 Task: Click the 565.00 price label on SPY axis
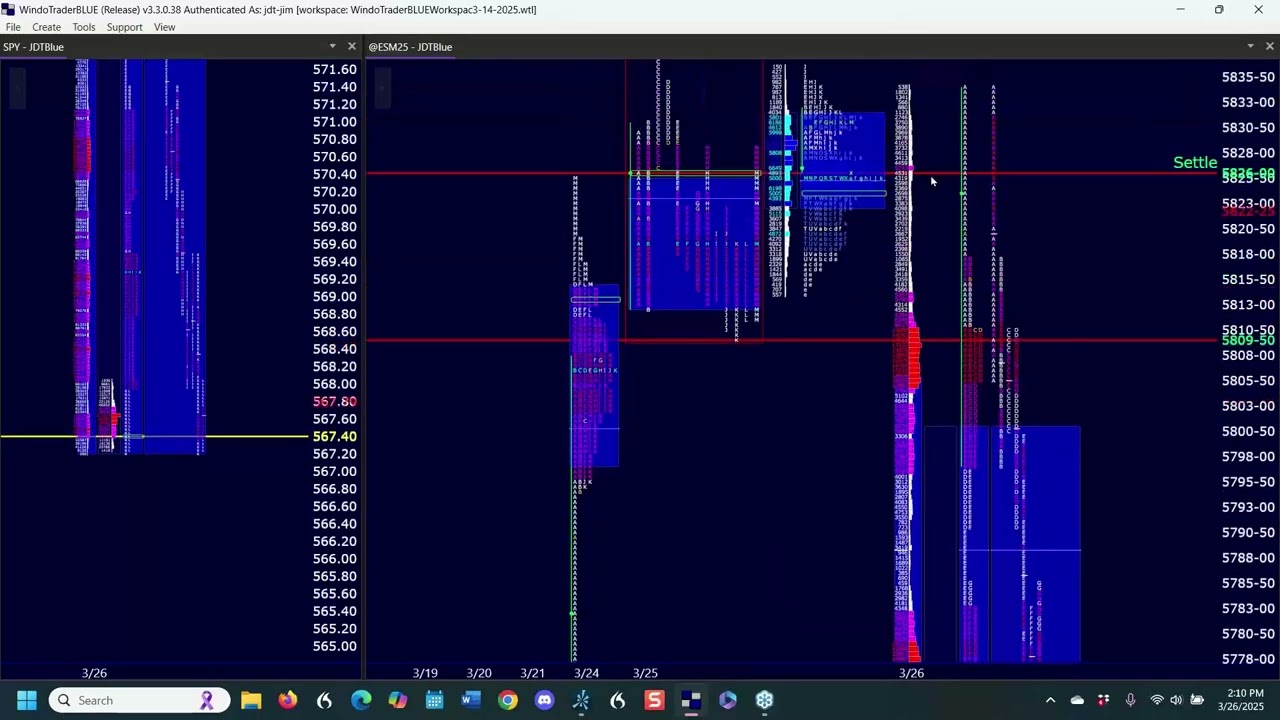point(335,647)
